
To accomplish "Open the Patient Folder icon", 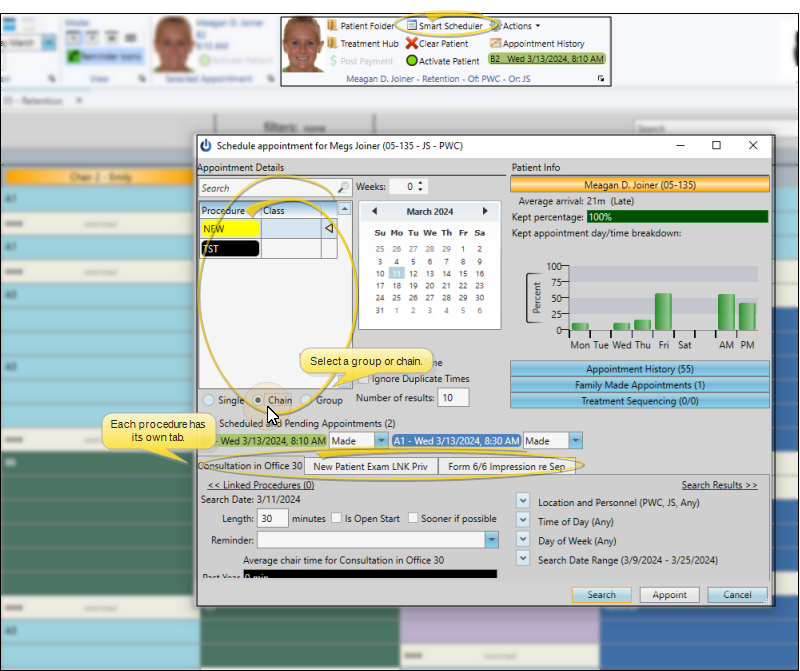I will [x=332, y=25].
